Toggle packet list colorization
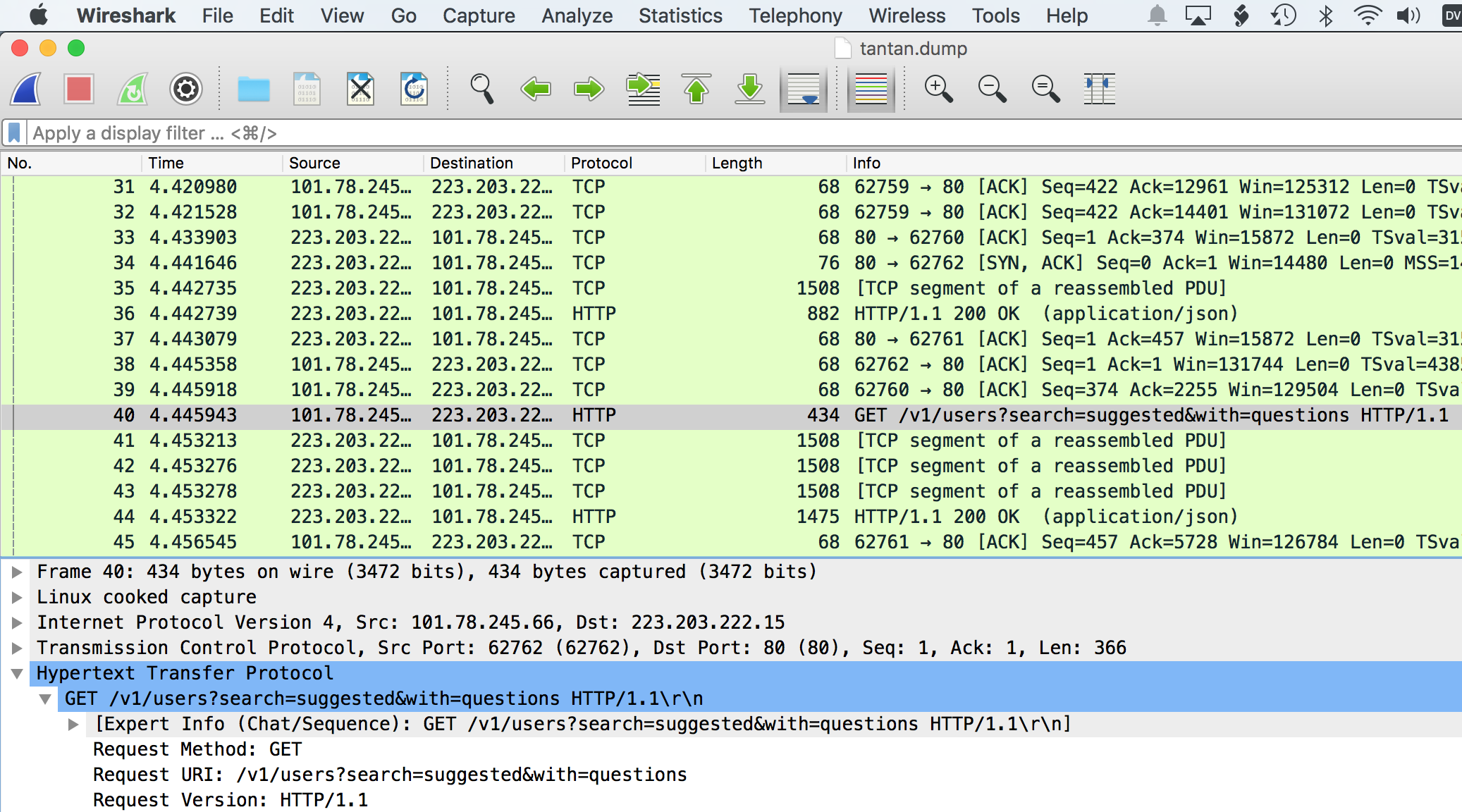1462x812 pixels. coord(871,89)
